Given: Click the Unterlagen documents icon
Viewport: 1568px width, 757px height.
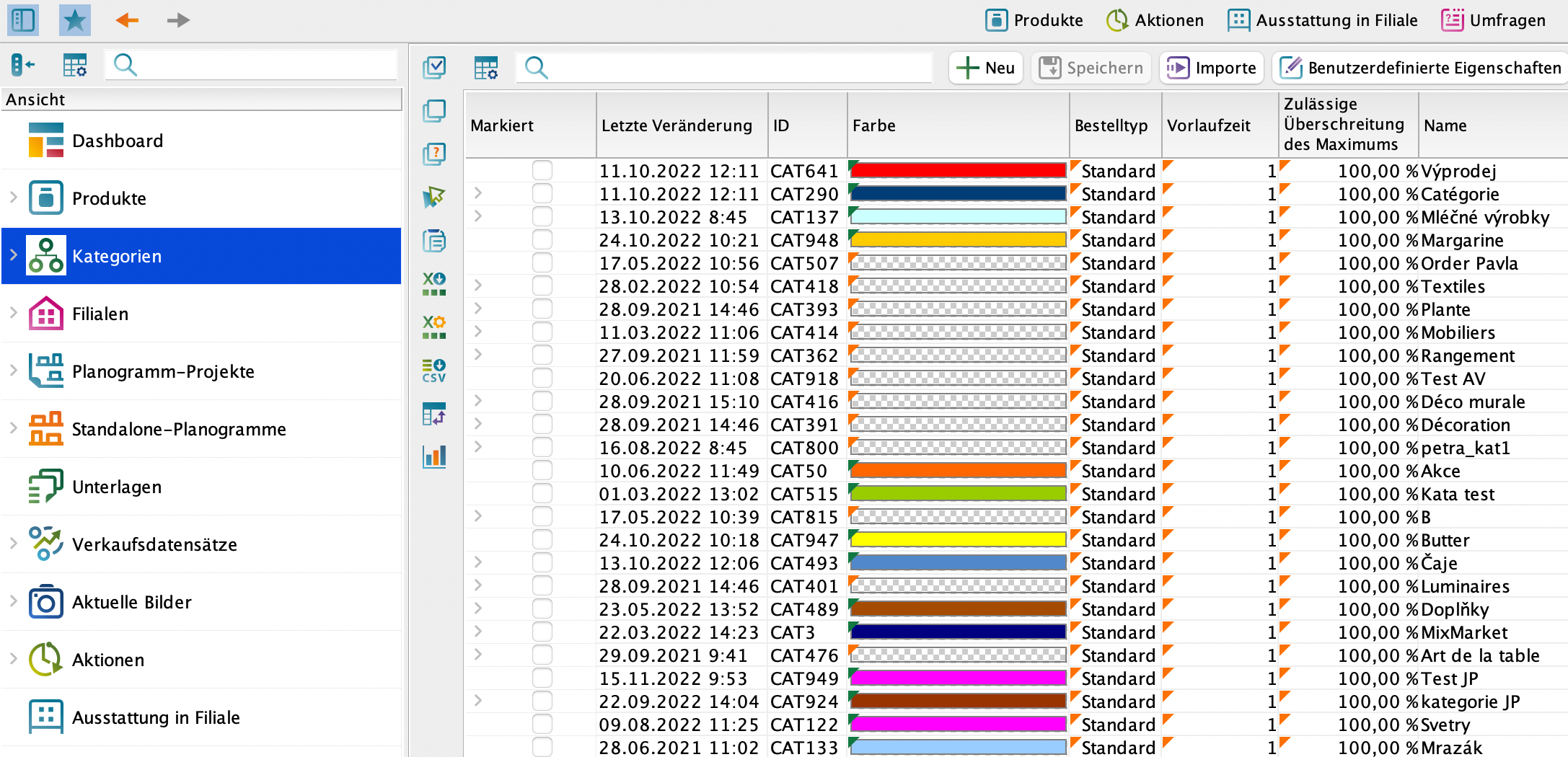Looking at the screenshot, I should click(x=46, y=486).
